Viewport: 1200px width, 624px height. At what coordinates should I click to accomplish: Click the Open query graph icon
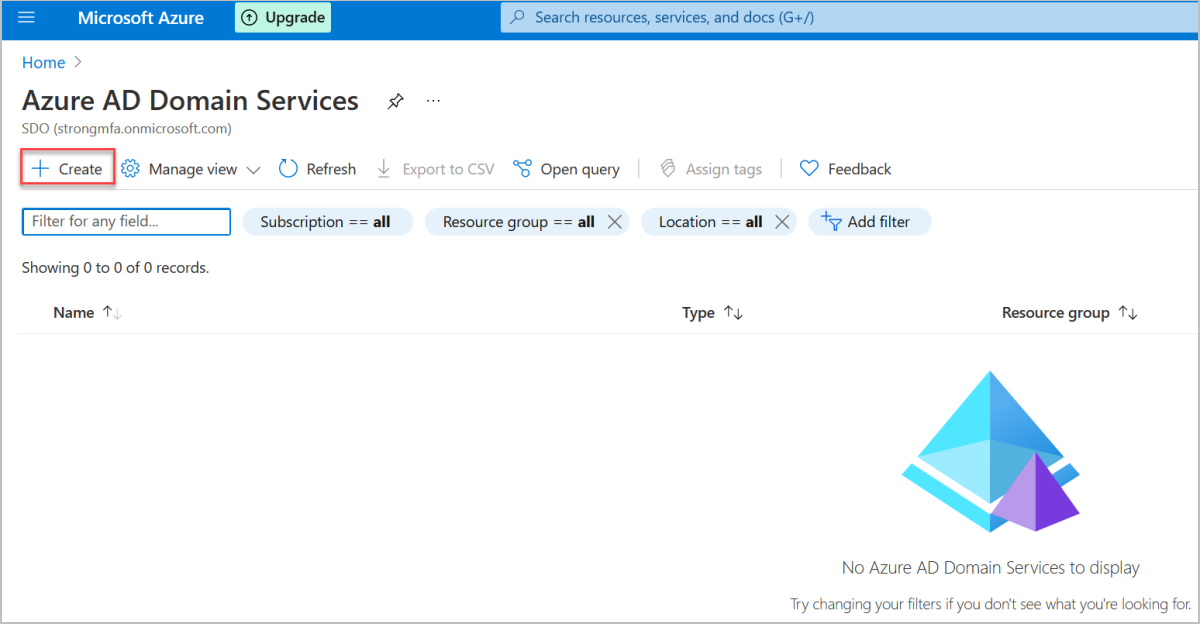[x=522, y=169]
